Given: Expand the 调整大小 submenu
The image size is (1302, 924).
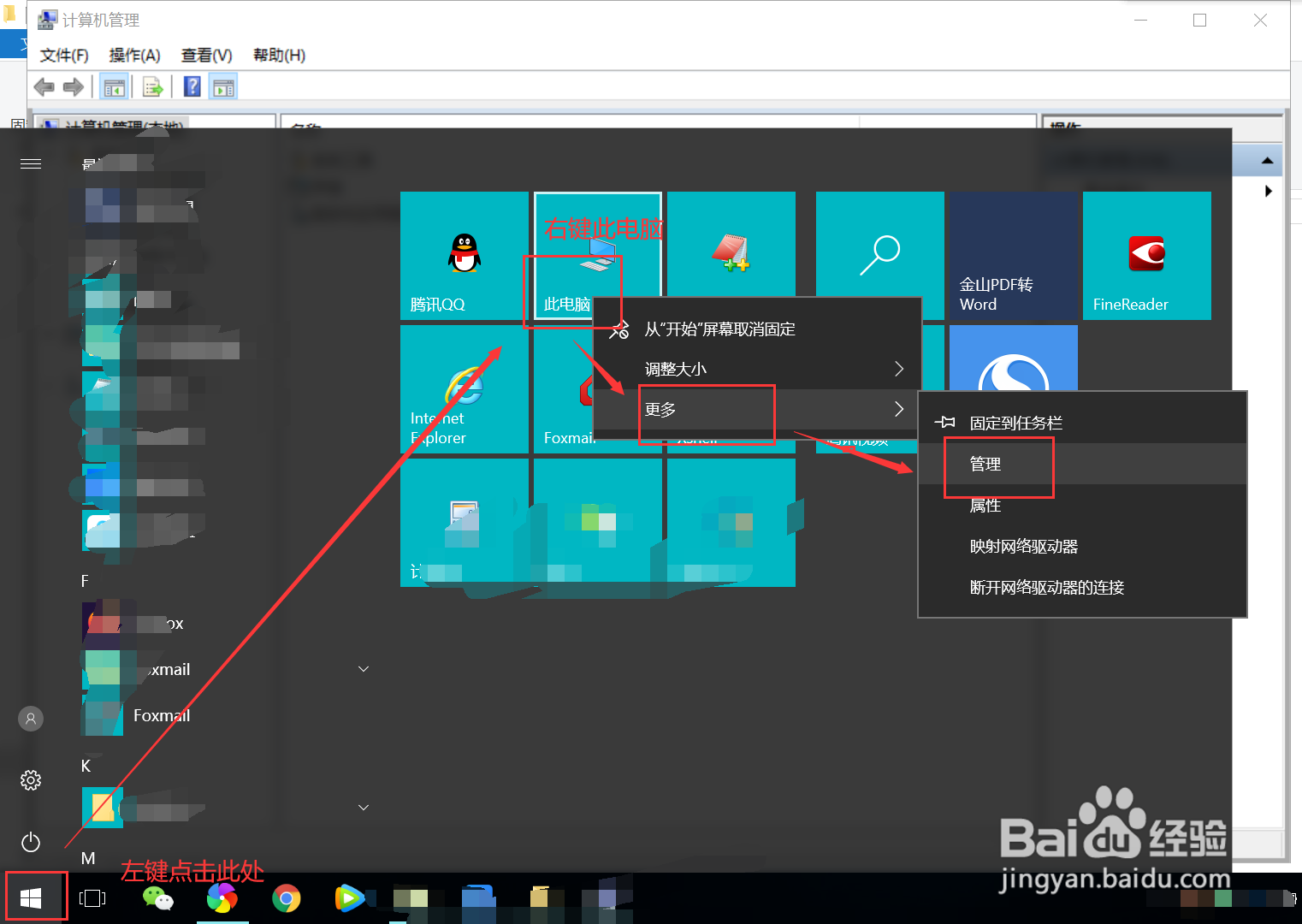Looking at the screenshot, I should click(757, 369).
